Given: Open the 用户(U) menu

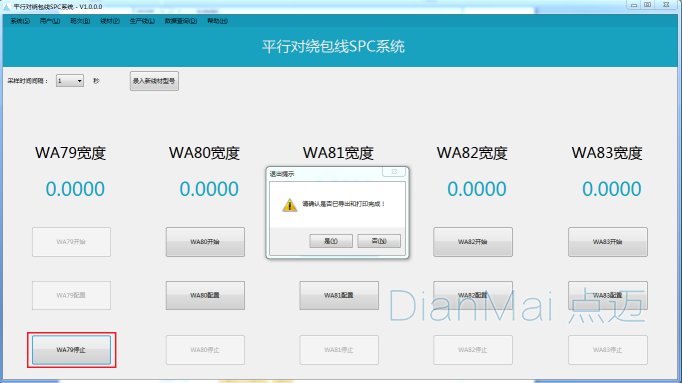Looking at the screenshot, I should click(50, 21).
